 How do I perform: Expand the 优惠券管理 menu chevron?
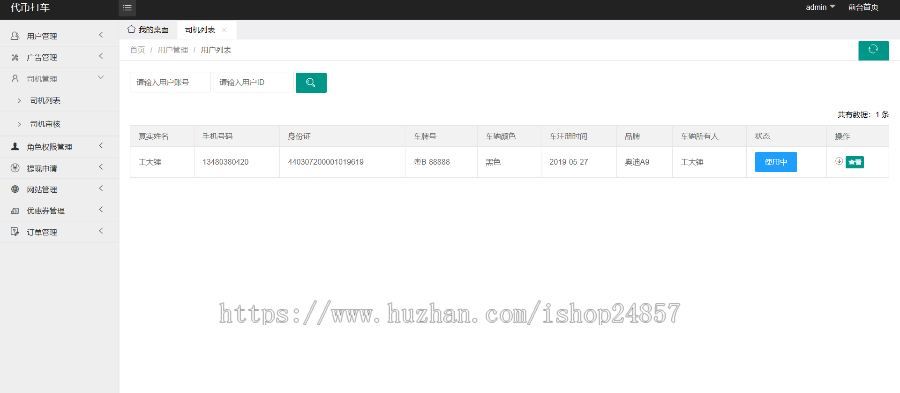coord(100,209)
